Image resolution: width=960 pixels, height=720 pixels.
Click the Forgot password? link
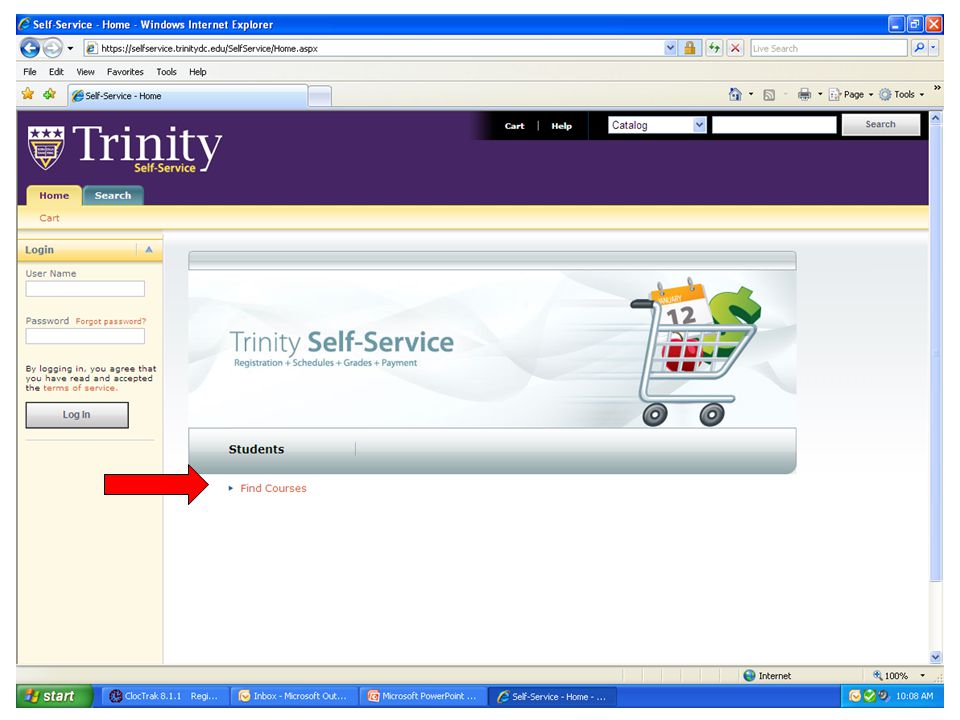111,321
